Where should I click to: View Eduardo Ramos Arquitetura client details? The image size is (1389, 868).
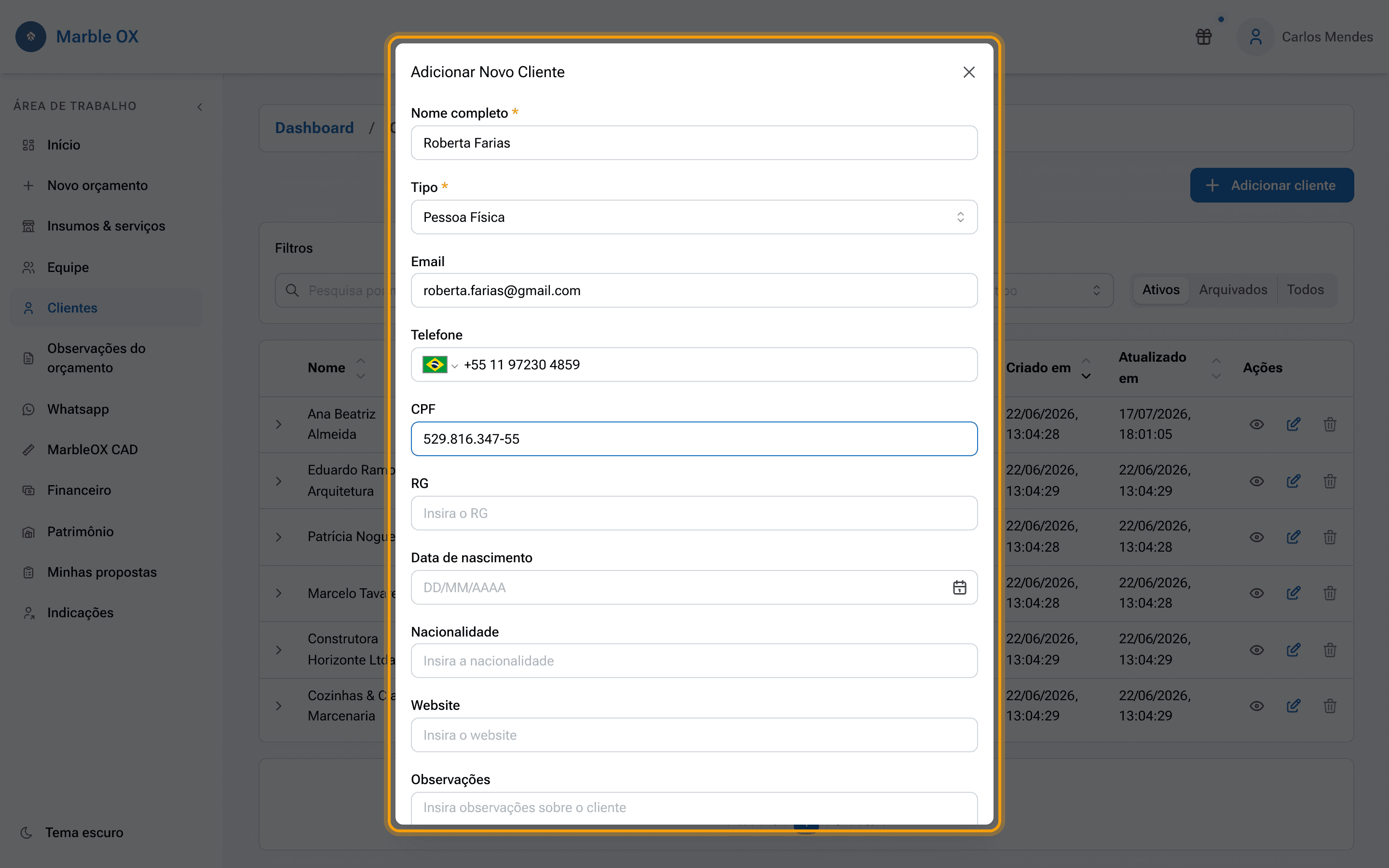(1256, 481)
